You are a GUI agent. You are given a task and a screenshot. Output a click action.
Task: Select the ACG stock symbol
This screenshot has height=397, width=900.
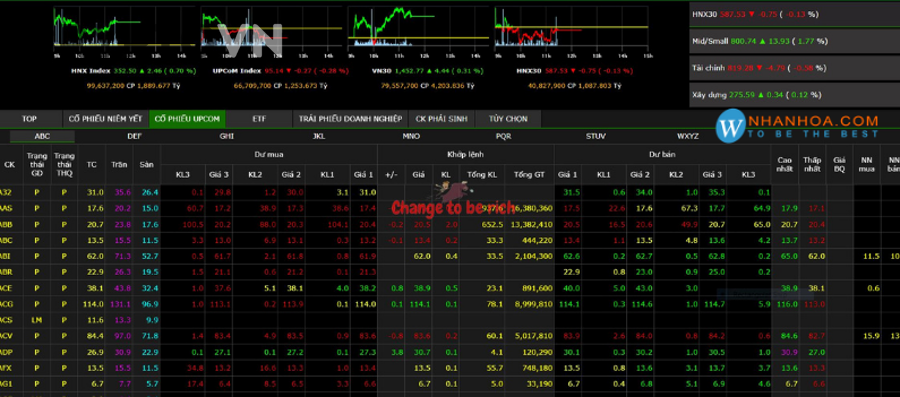(7, 304)
